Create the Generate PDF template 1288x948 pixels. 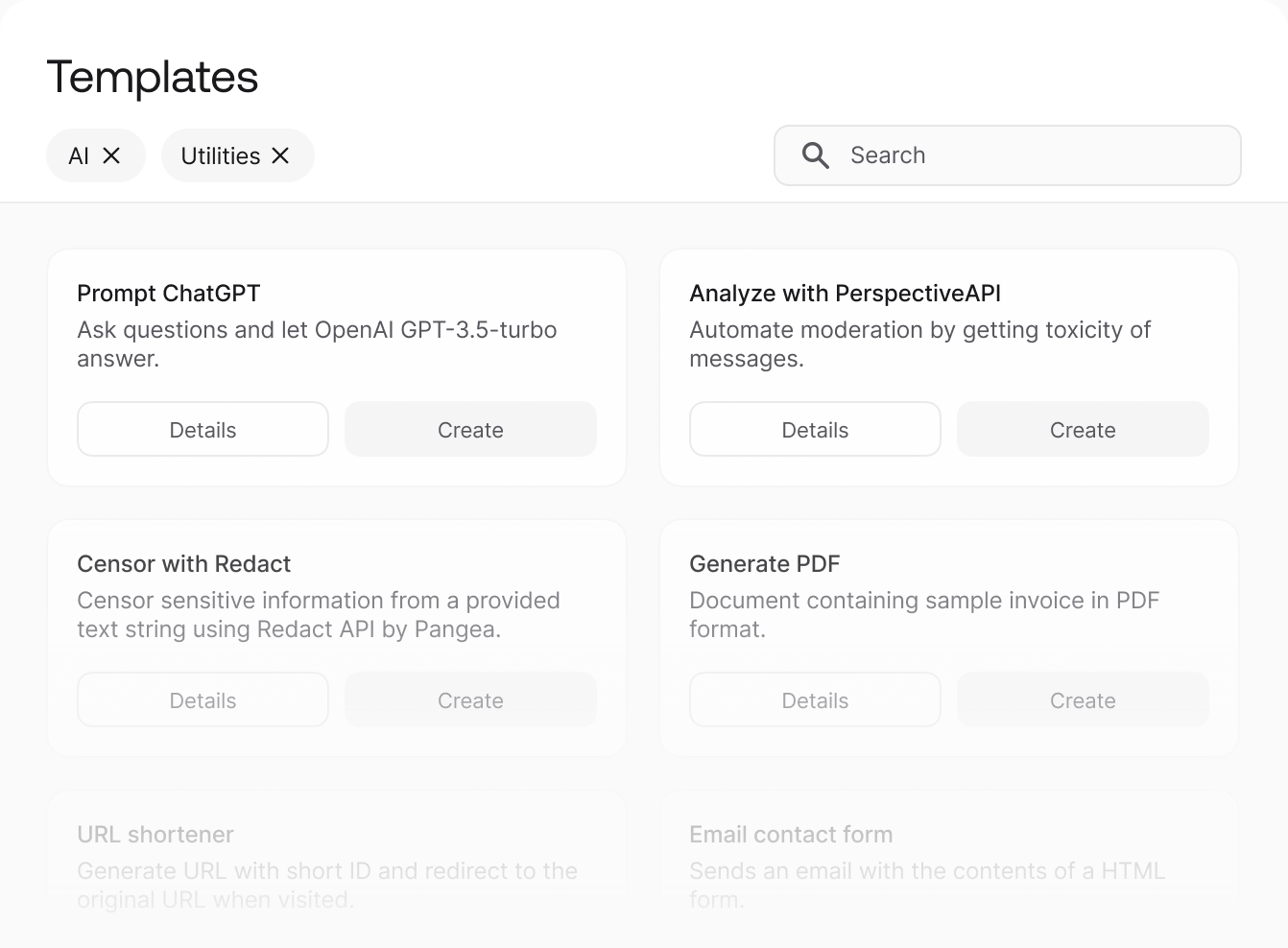tap(1083, 700)
